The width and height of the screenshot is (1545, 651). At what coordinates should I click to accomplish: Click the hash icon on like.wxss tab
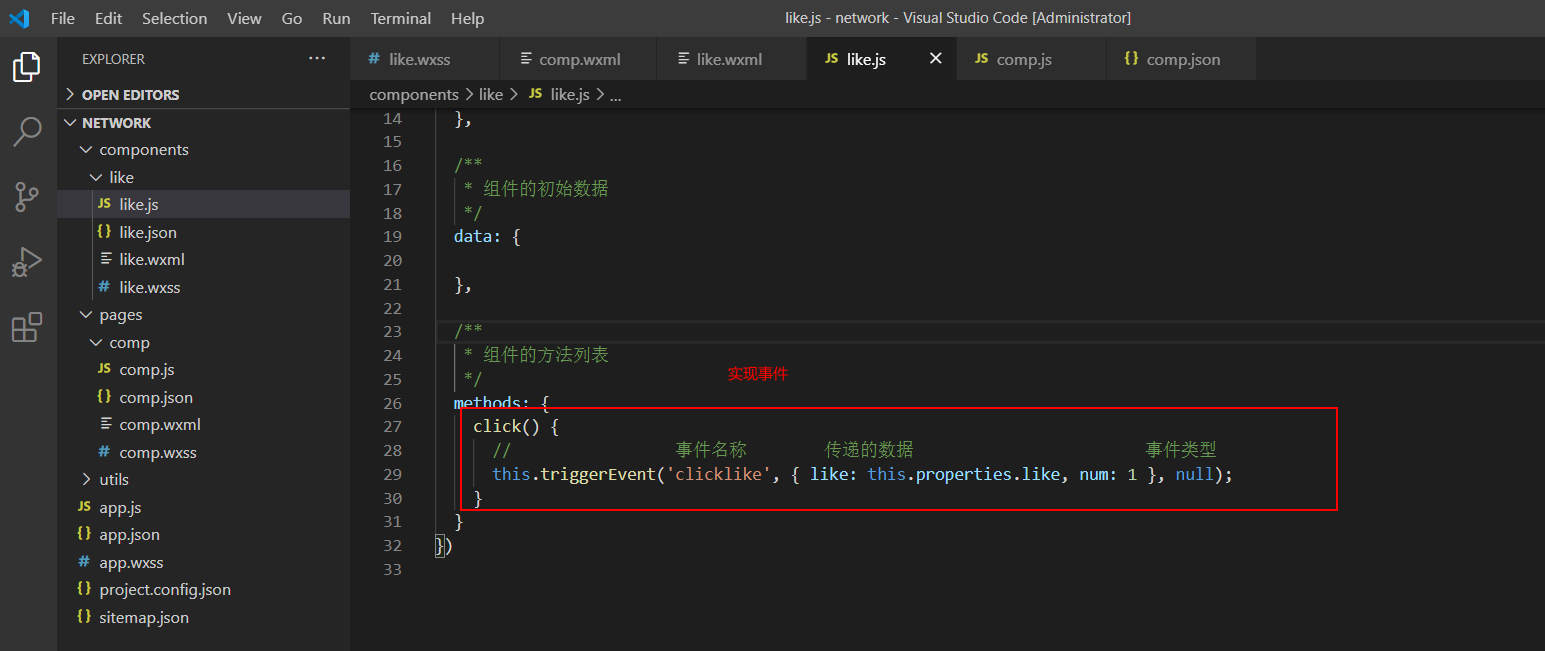(x=374, y=59)
